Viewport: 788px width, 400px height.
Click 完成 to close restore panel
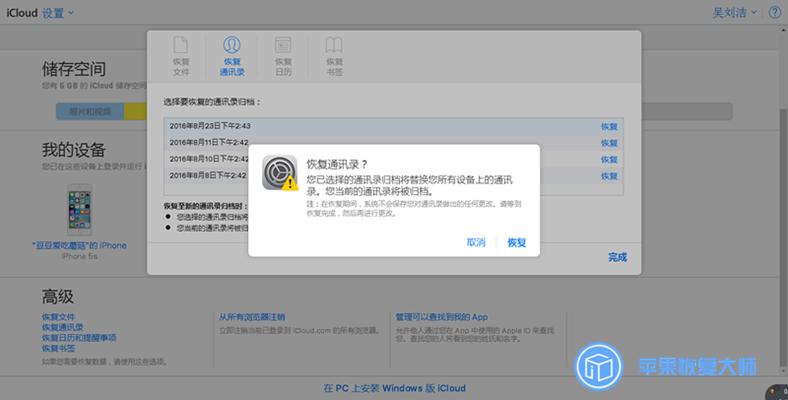click(617, 257)
